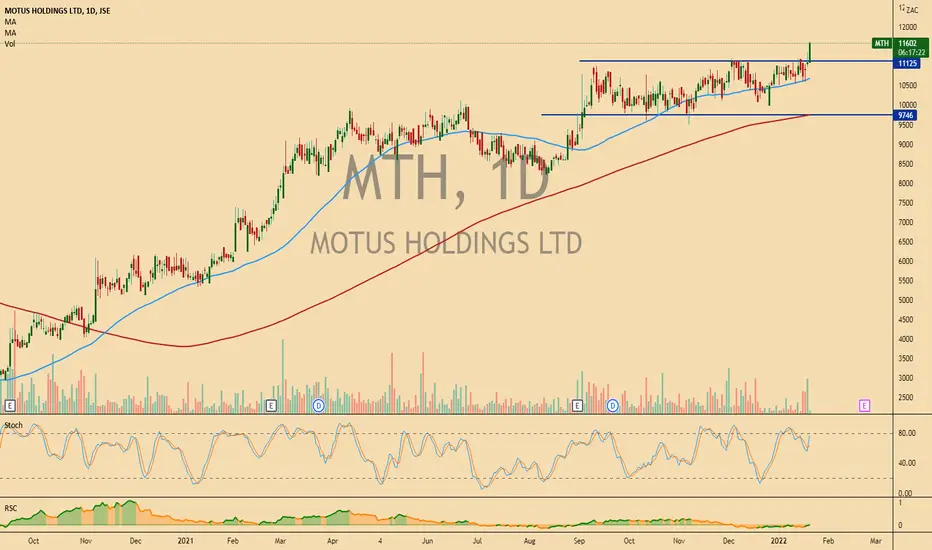Click the green MTH symbol label
This screenshot has width=932, height=550.
[881, 43]
